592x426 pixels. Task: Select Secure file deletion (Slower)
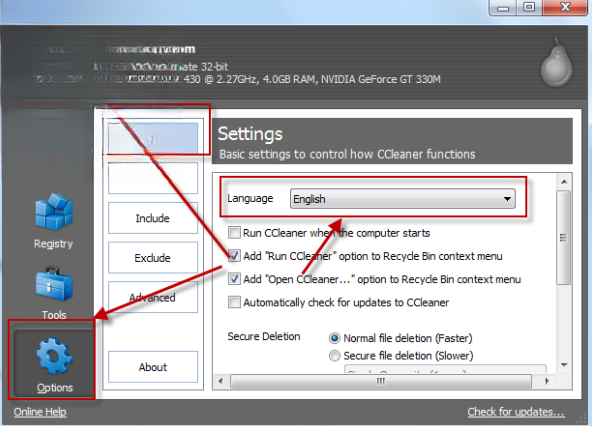pos(335,356)
